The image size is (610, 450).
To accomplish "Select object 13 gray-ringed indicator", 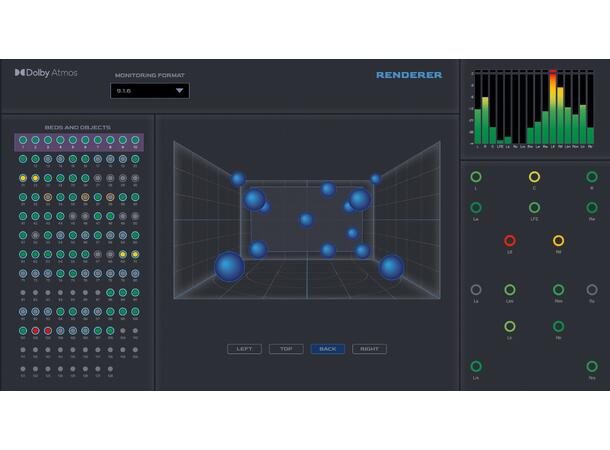I will tap(48, 159).
